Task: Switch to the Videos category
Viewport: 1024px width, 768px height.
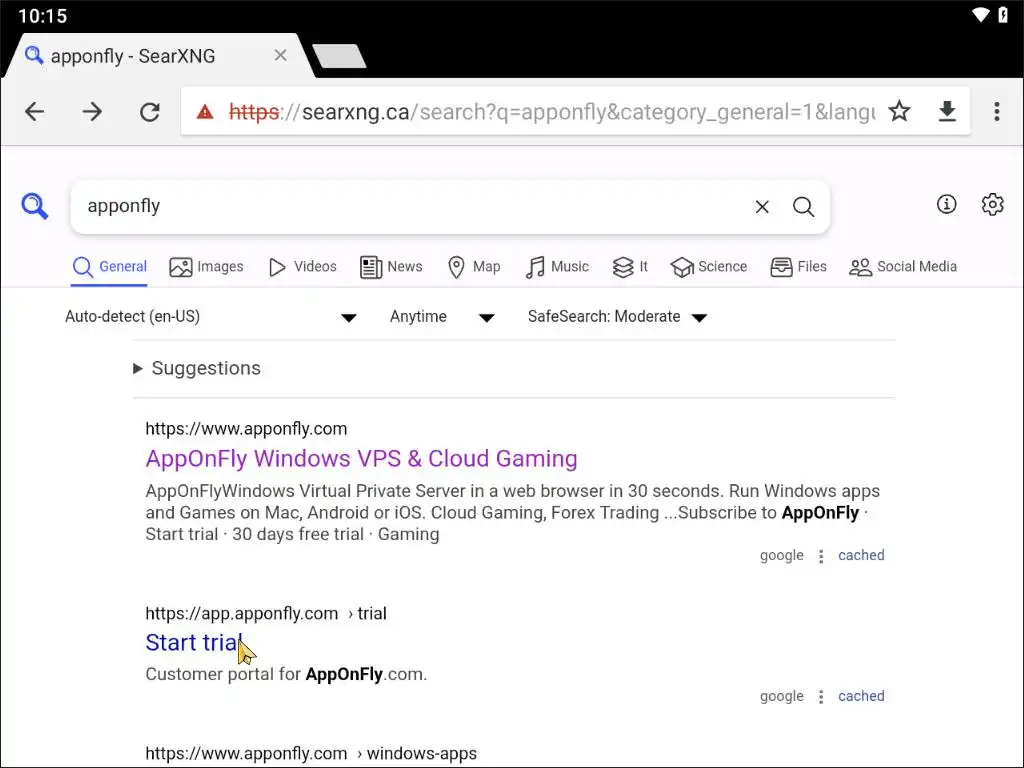Action: [302, 266]
